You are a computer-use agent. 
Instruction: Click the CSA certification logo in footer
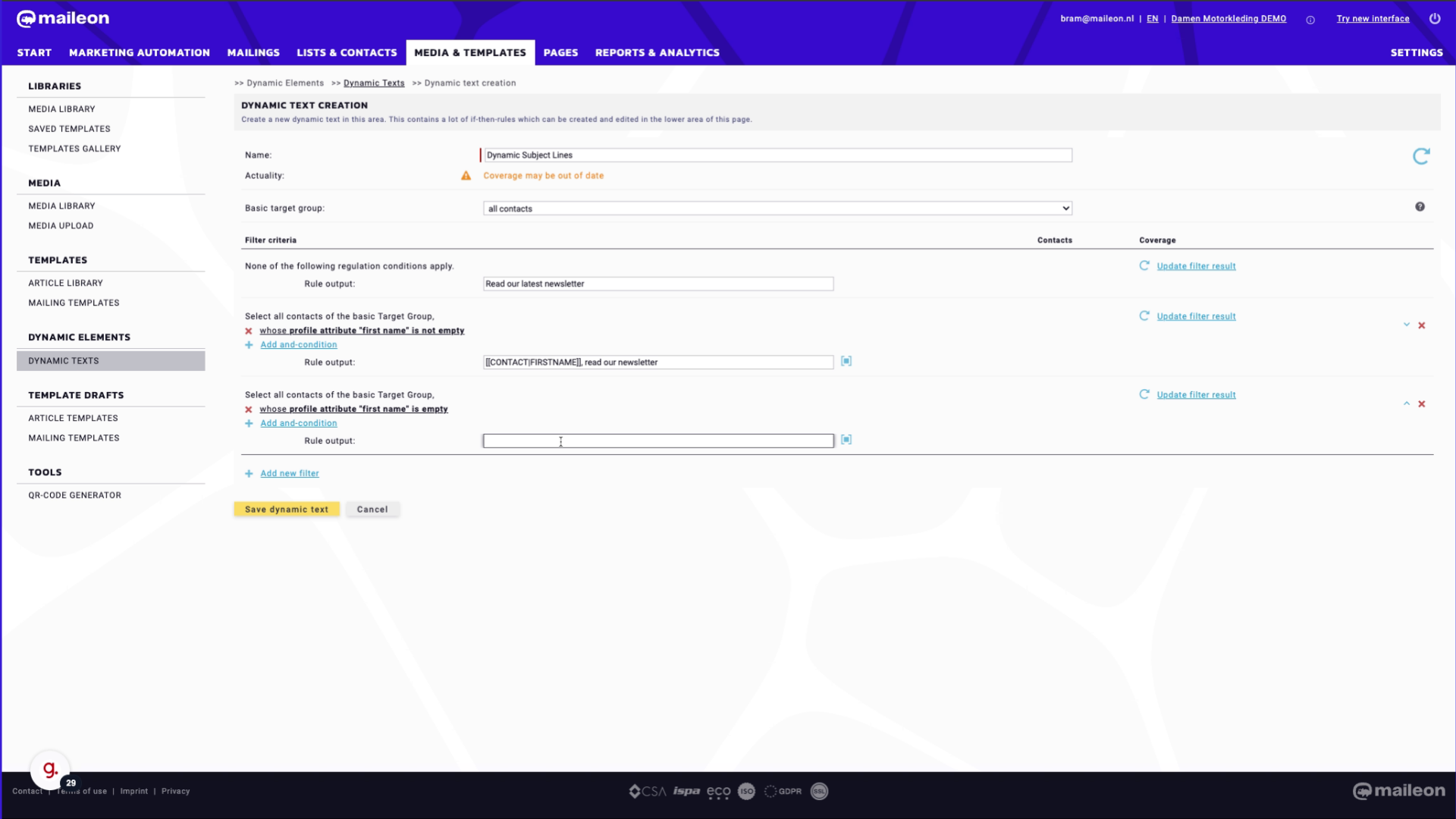pyautogui.click(x=647, y=792)
